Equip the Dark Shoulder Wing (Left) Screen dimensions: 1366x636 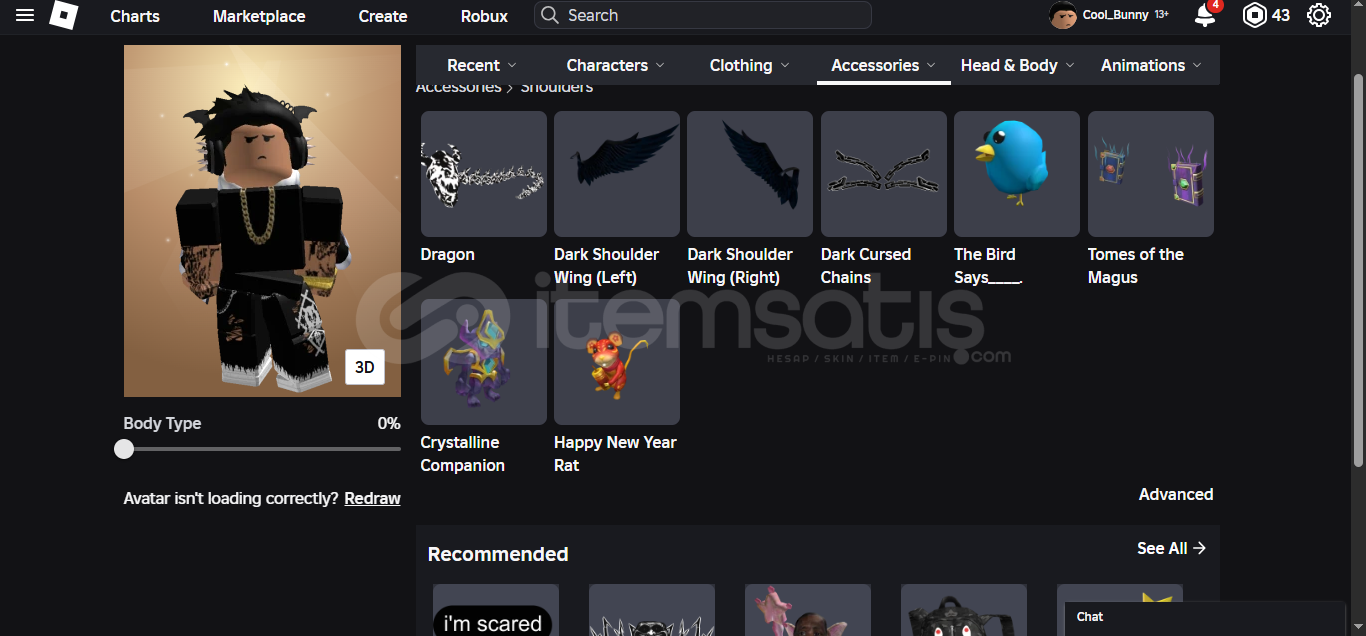point(617,174)
